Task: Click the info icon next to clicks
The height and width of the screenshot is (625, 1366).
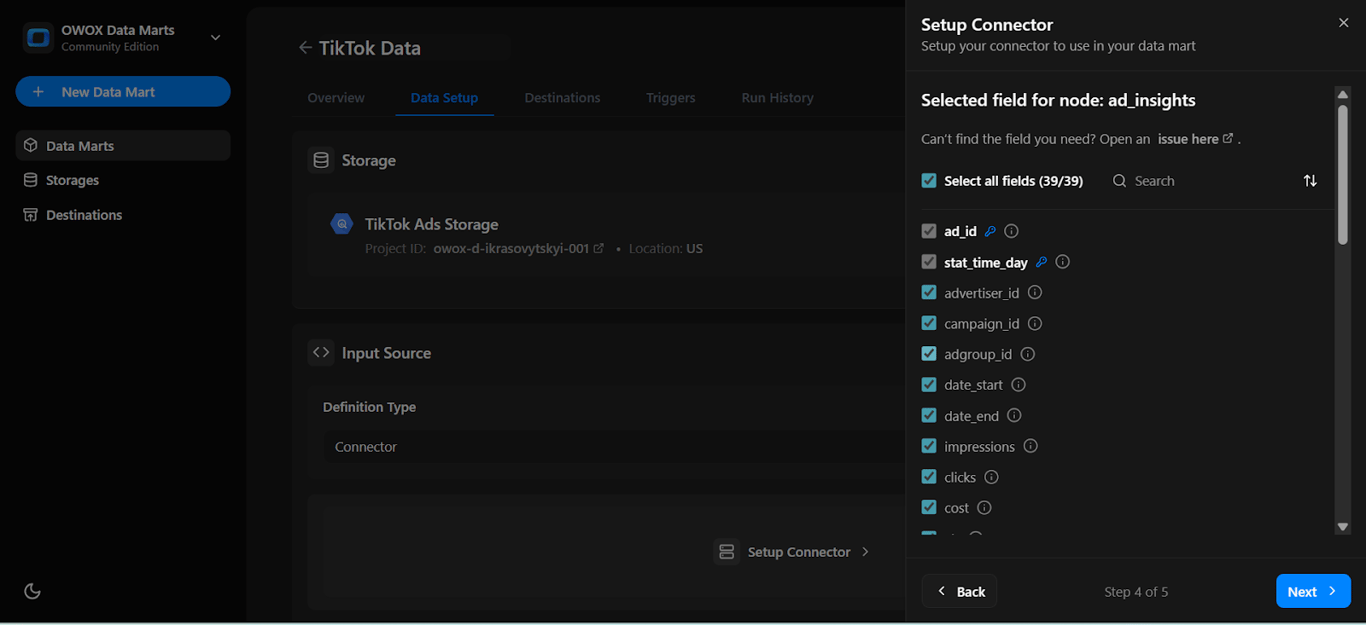Action: point(991,477)
